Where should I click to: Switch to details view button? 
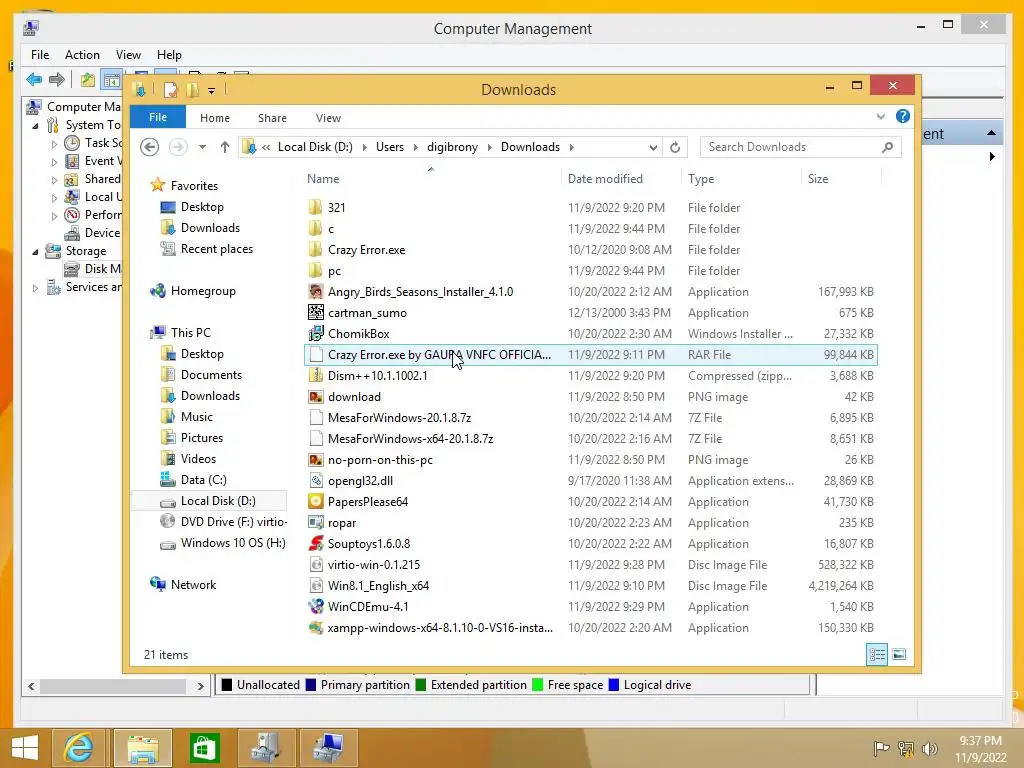pyautogui.click(x=877, y=654)
